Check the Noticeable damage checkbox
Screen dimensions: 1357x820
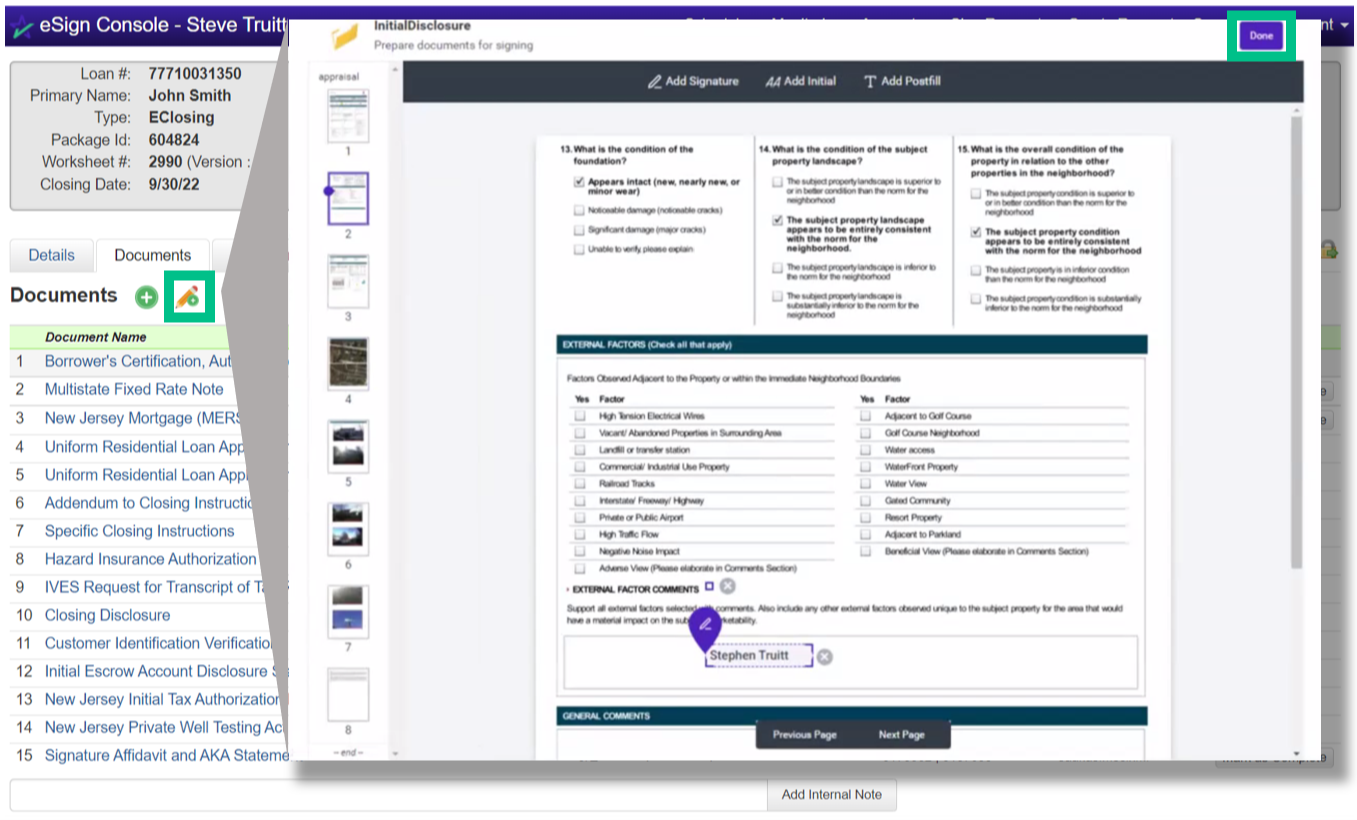pyautogui.click(x=579, y=211)
